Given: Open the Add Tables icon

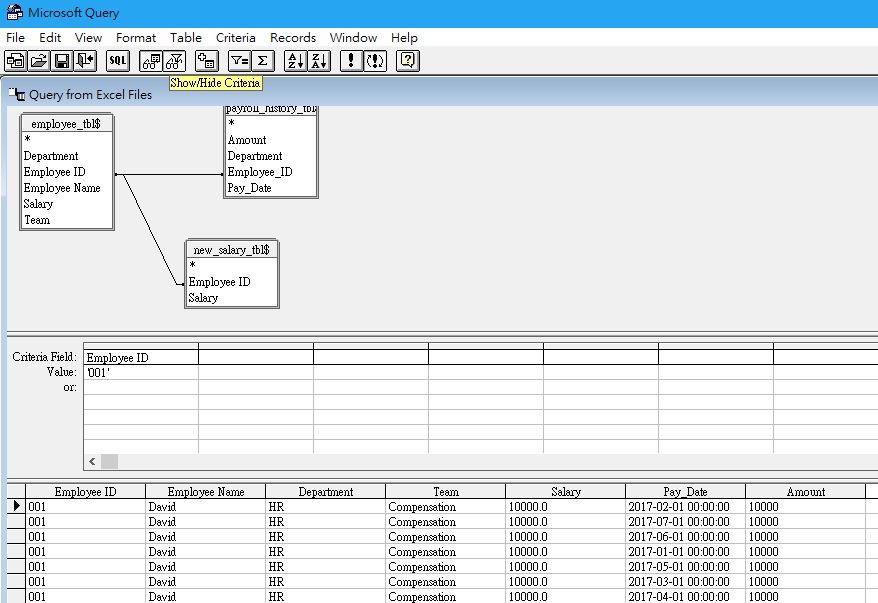Looking at the screenshot, I should pyautogui.click(x=206, y=60).
